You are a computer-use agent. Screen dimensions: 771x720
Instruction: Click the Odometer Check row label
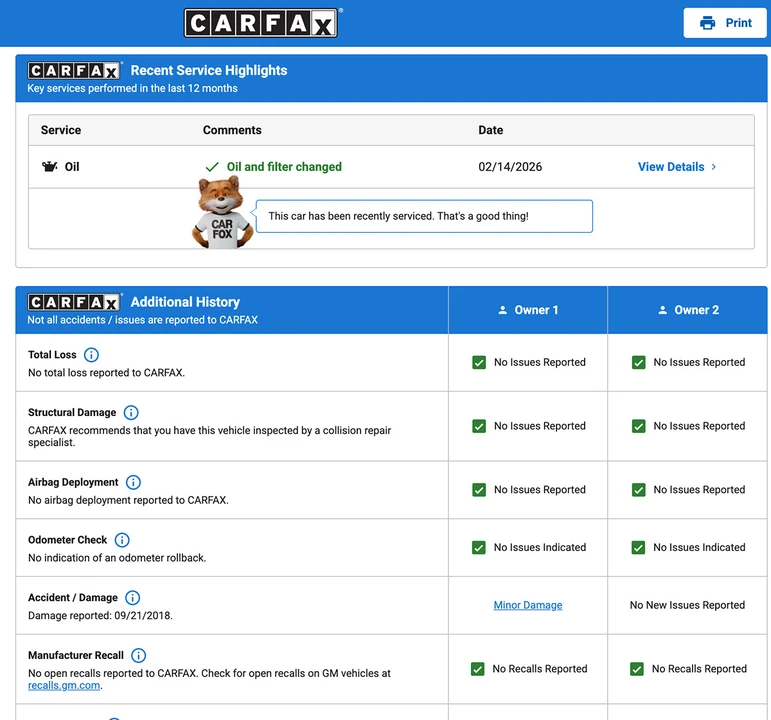(x=67, y=540)
